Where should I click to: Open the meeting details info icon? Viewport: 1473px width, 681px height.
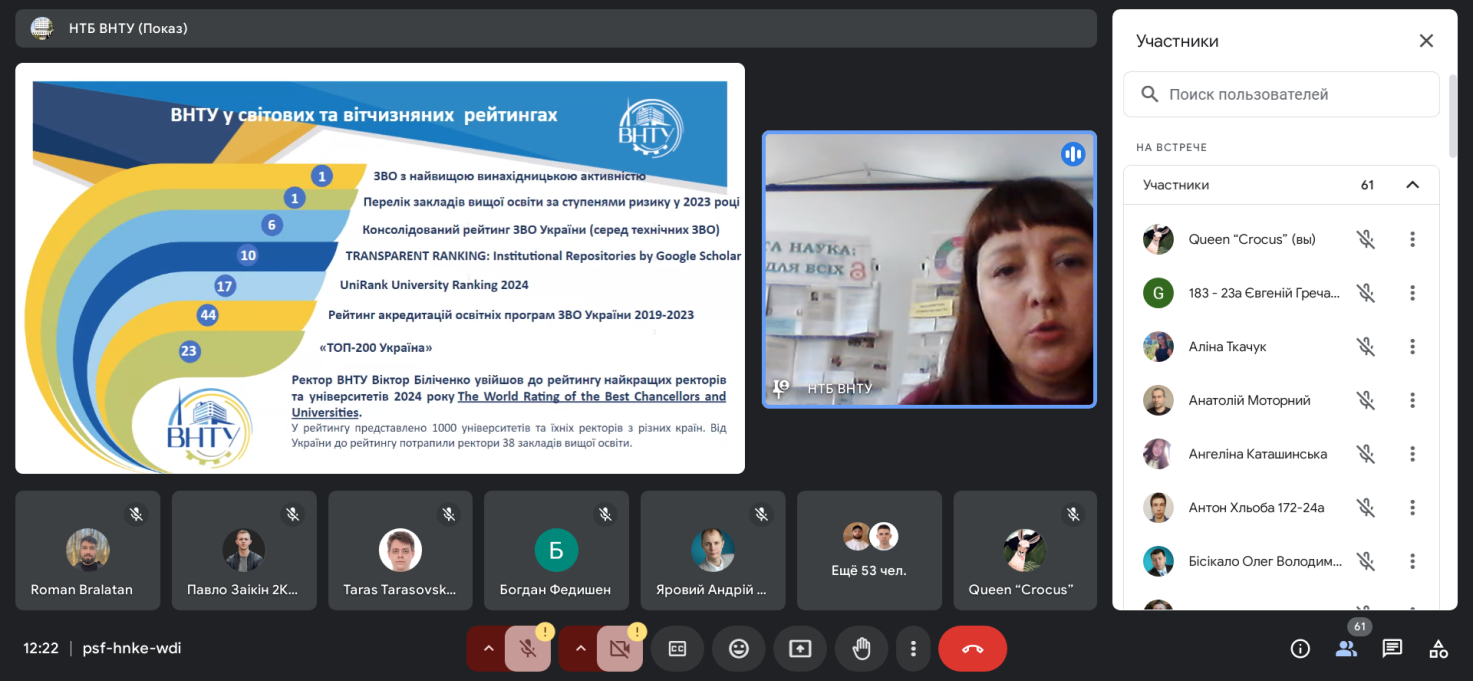1300,648
